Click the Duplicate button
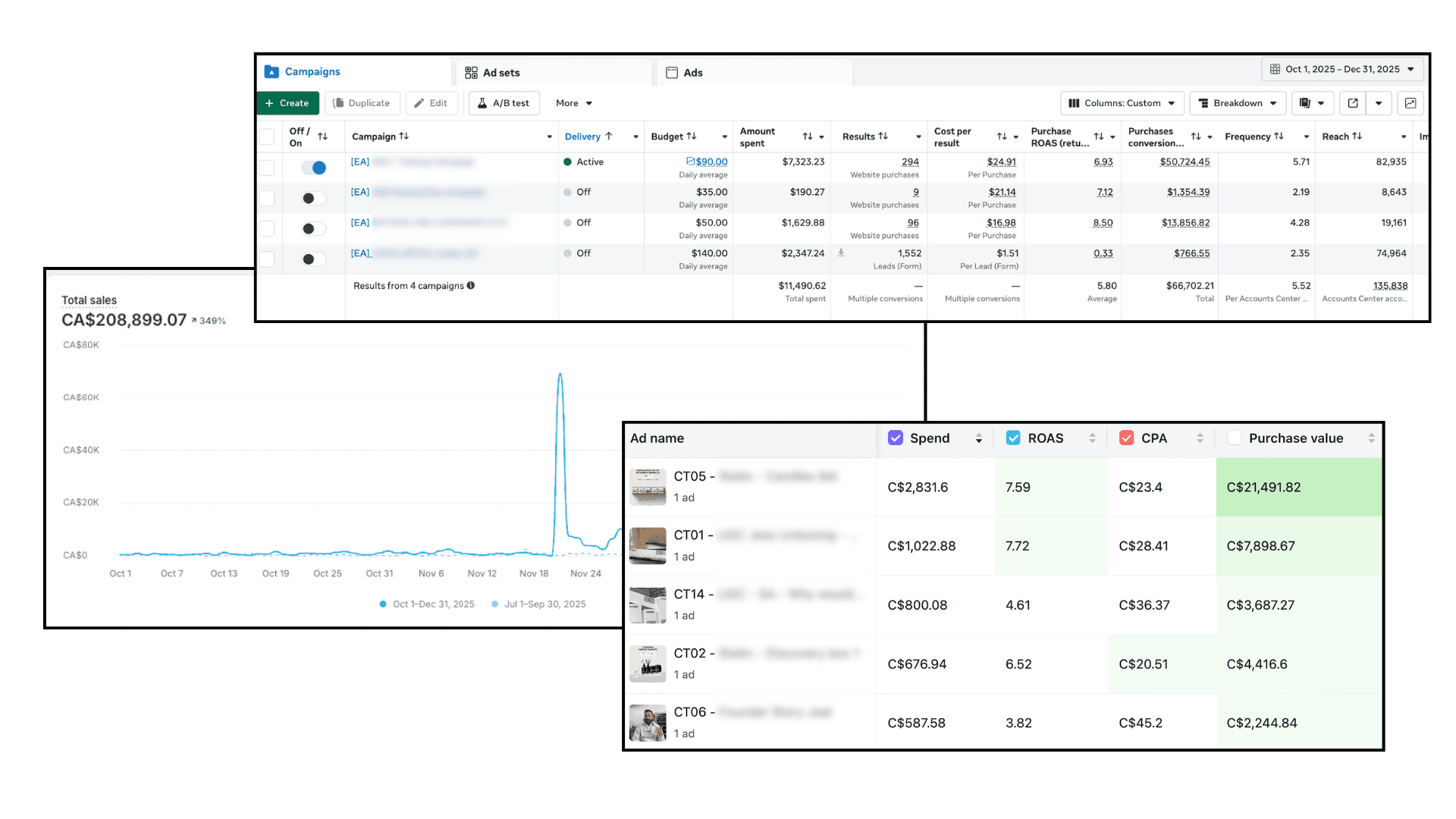 click(362, 103)
